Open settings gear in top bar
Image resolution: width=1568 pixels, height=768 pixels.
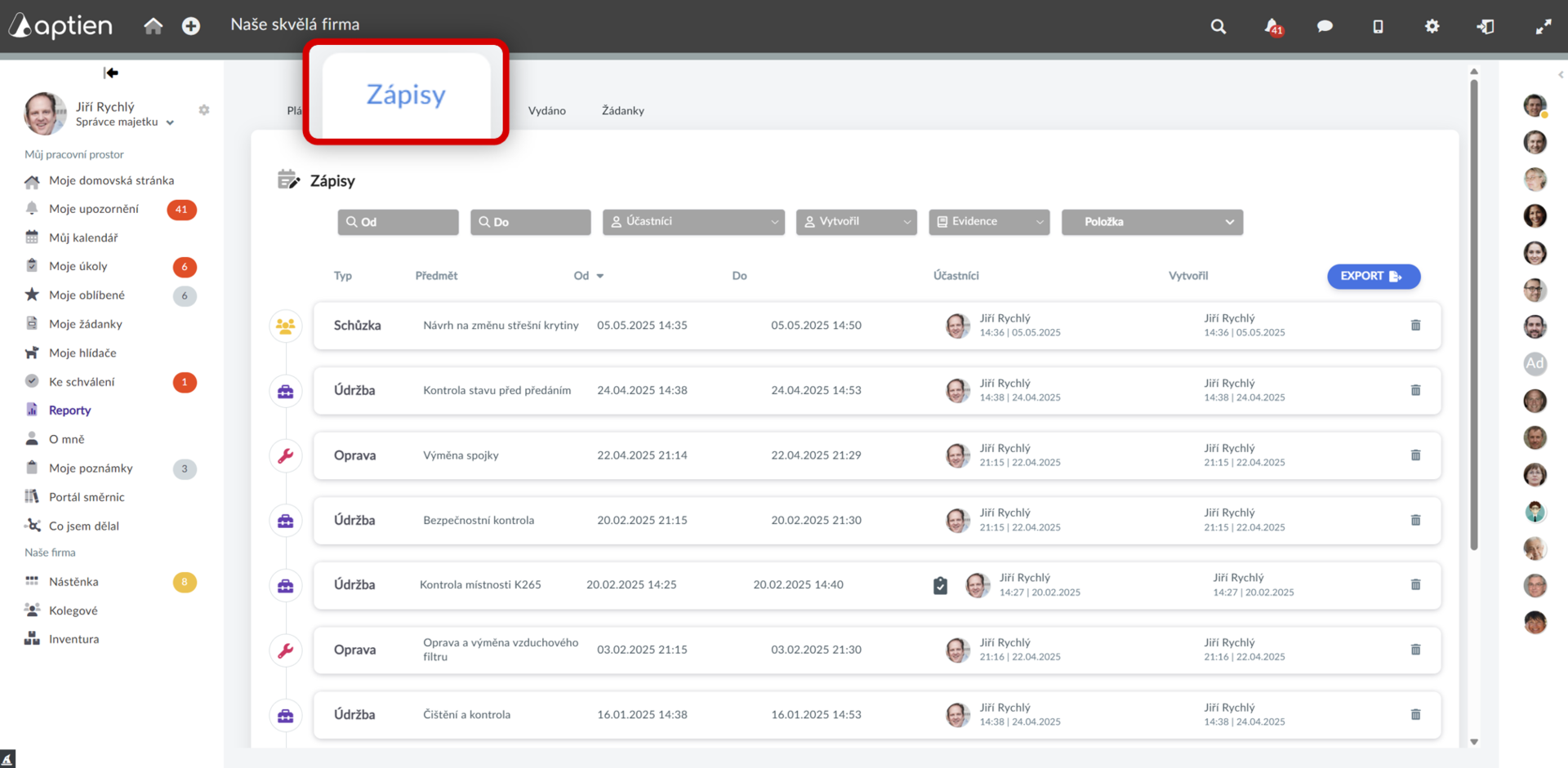point(1432,26)
